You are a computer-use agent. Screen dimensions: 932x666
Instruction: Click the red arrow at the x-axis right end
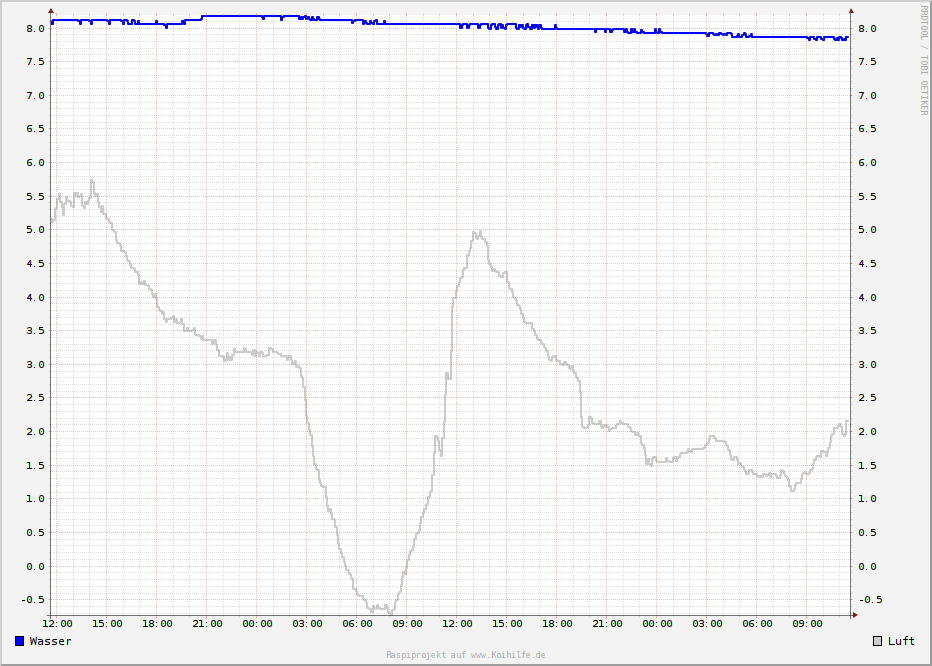[854, 615]
